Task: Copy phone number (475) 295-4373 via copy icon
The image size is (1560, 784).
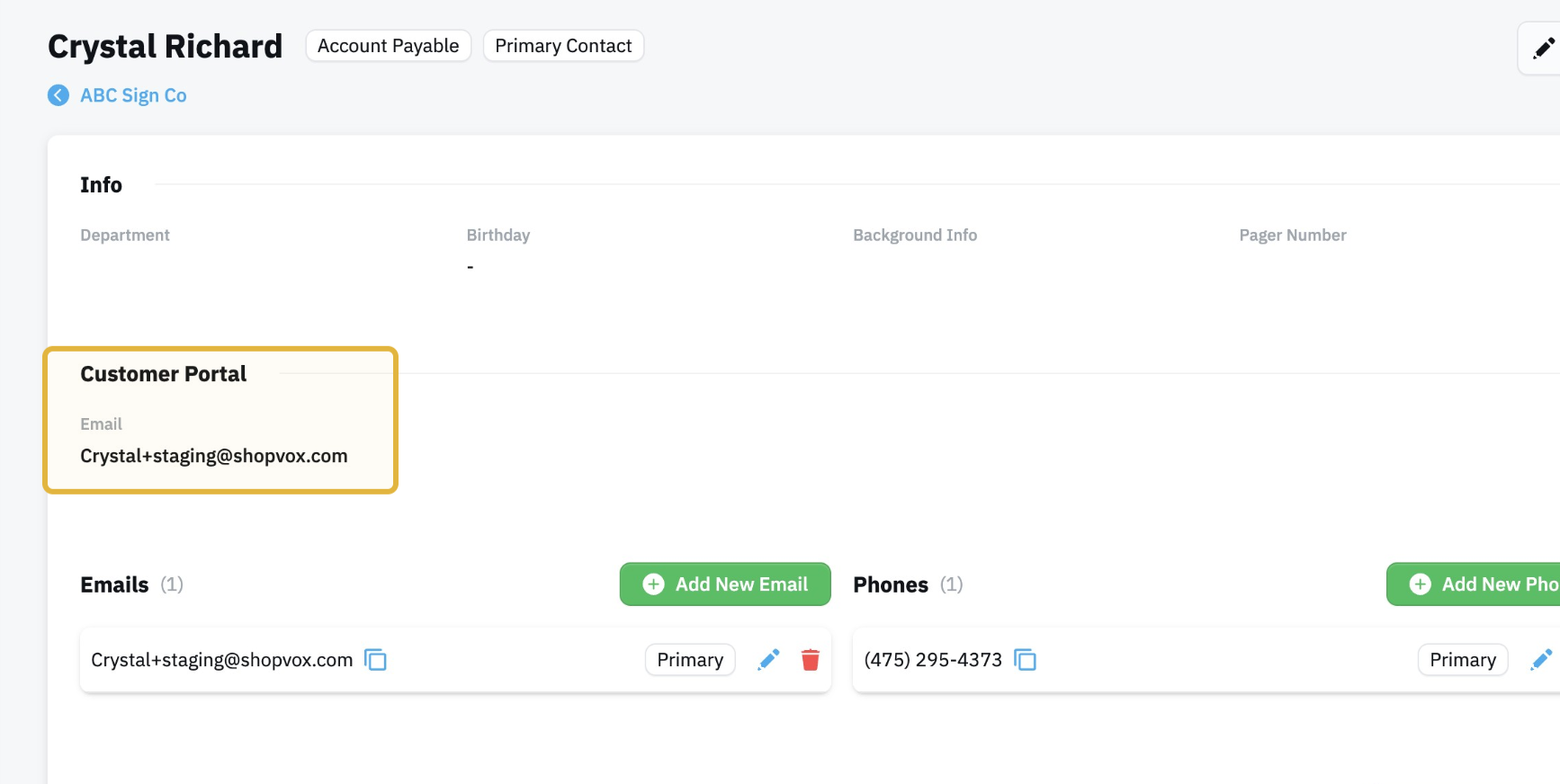Action: (x=1025, y=660)
